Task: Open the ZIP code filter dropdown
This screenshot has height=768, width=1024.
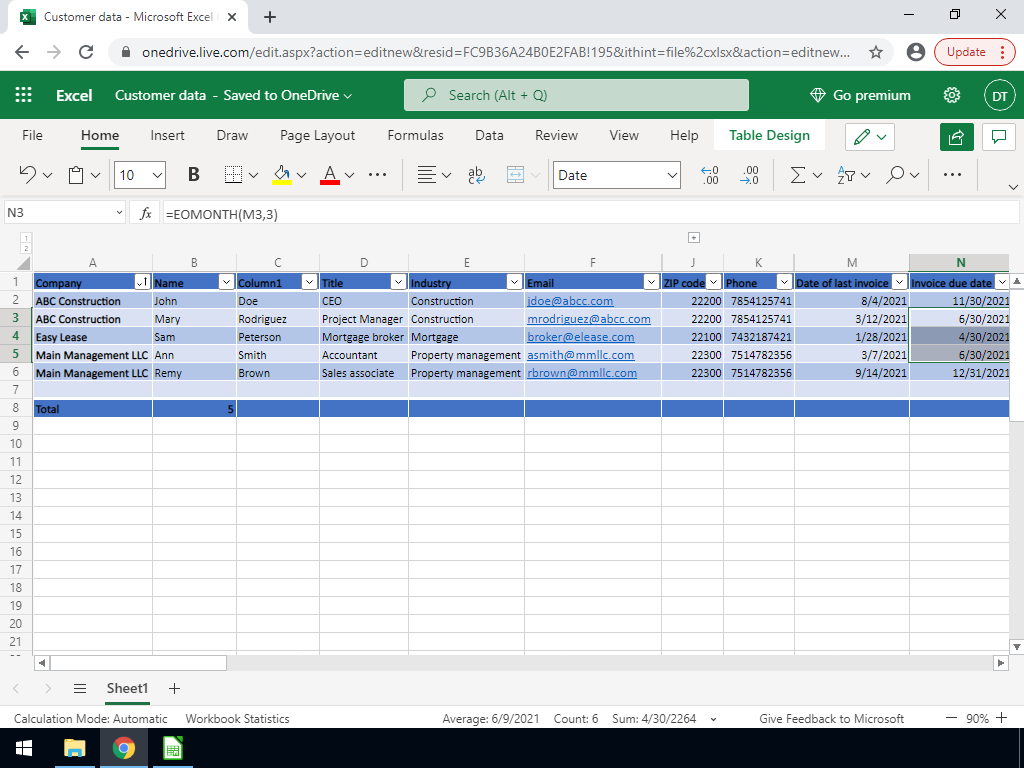Action: point(713,281)
